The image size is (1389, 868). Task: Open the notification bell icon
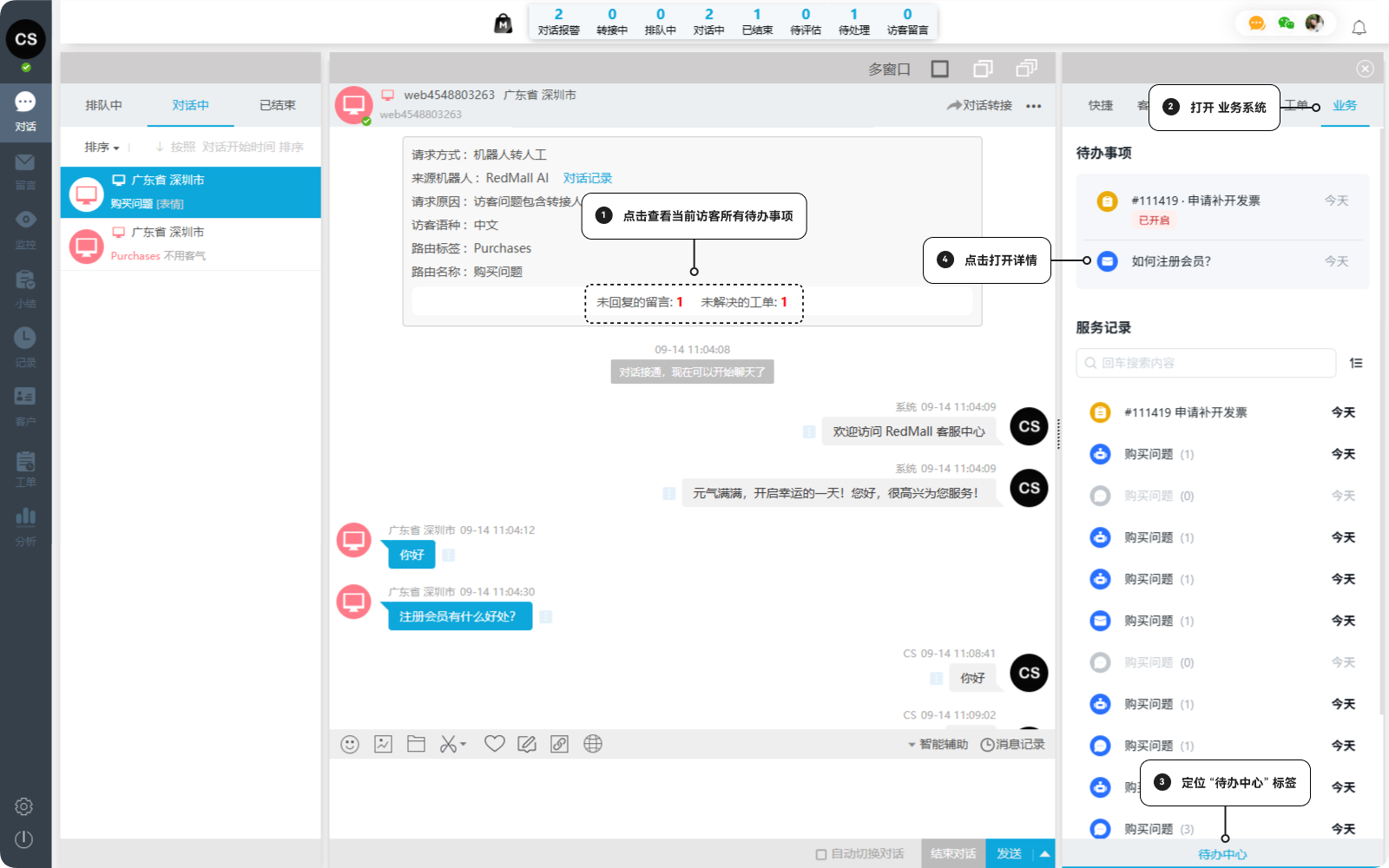(x=1359, y=28)
